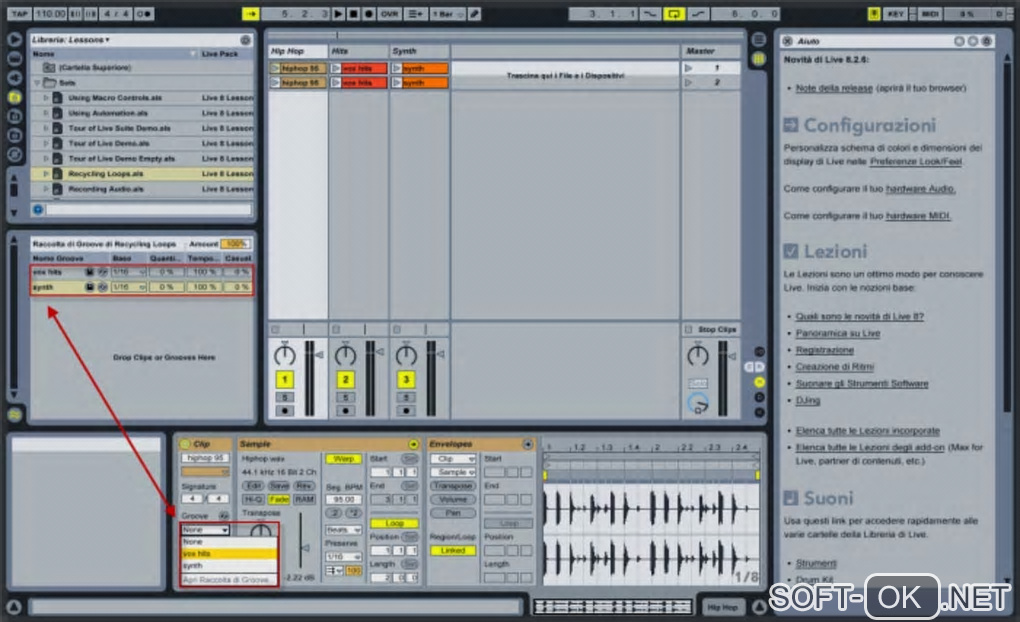Click the browser search field
Image resolution: width=1020 pixels, height=622 pixels.
point(148,210)
